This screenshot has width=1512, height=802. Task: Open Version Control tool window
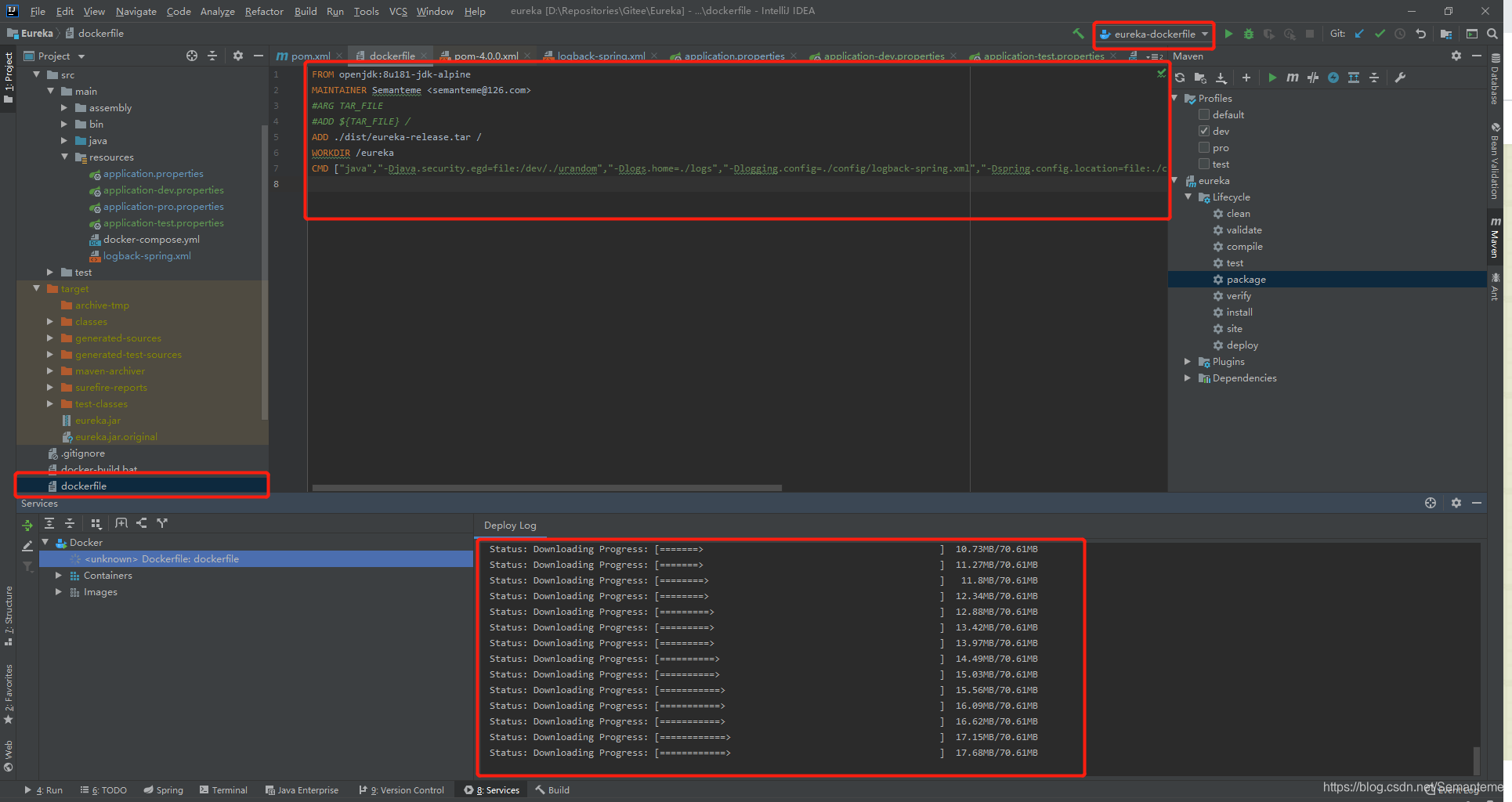point(401,789)
